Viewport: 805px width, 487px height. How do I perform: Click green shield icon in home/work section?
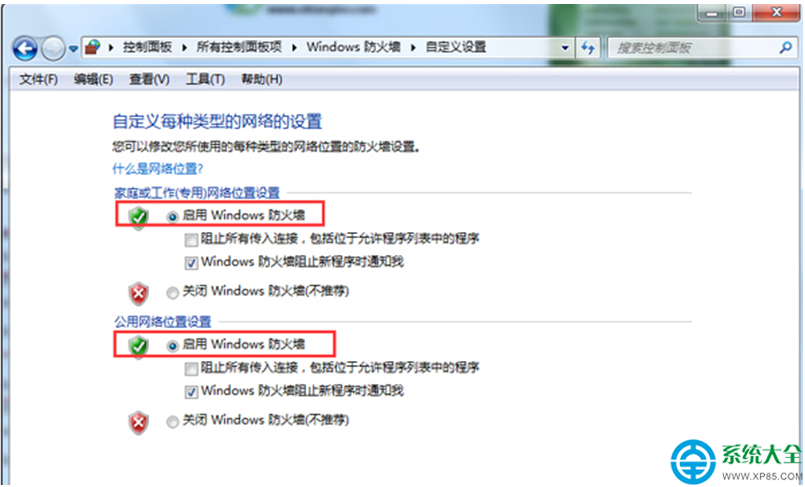click(x=139, y=218)
